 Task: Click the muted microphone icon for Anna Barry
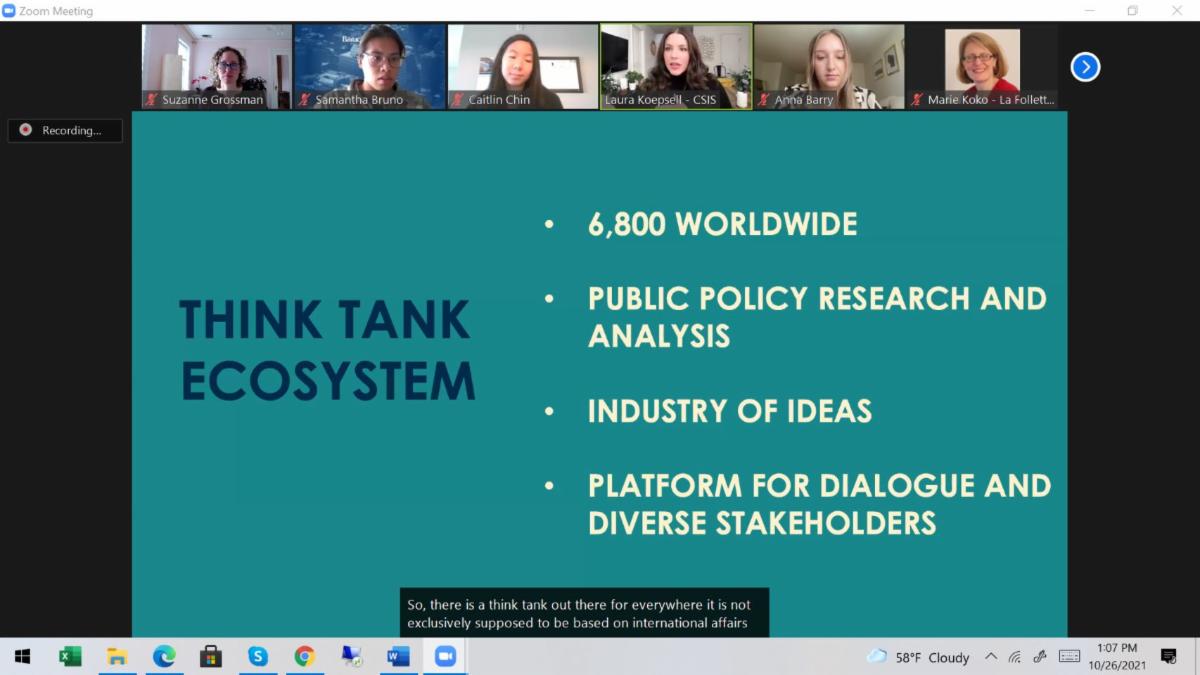764,100
